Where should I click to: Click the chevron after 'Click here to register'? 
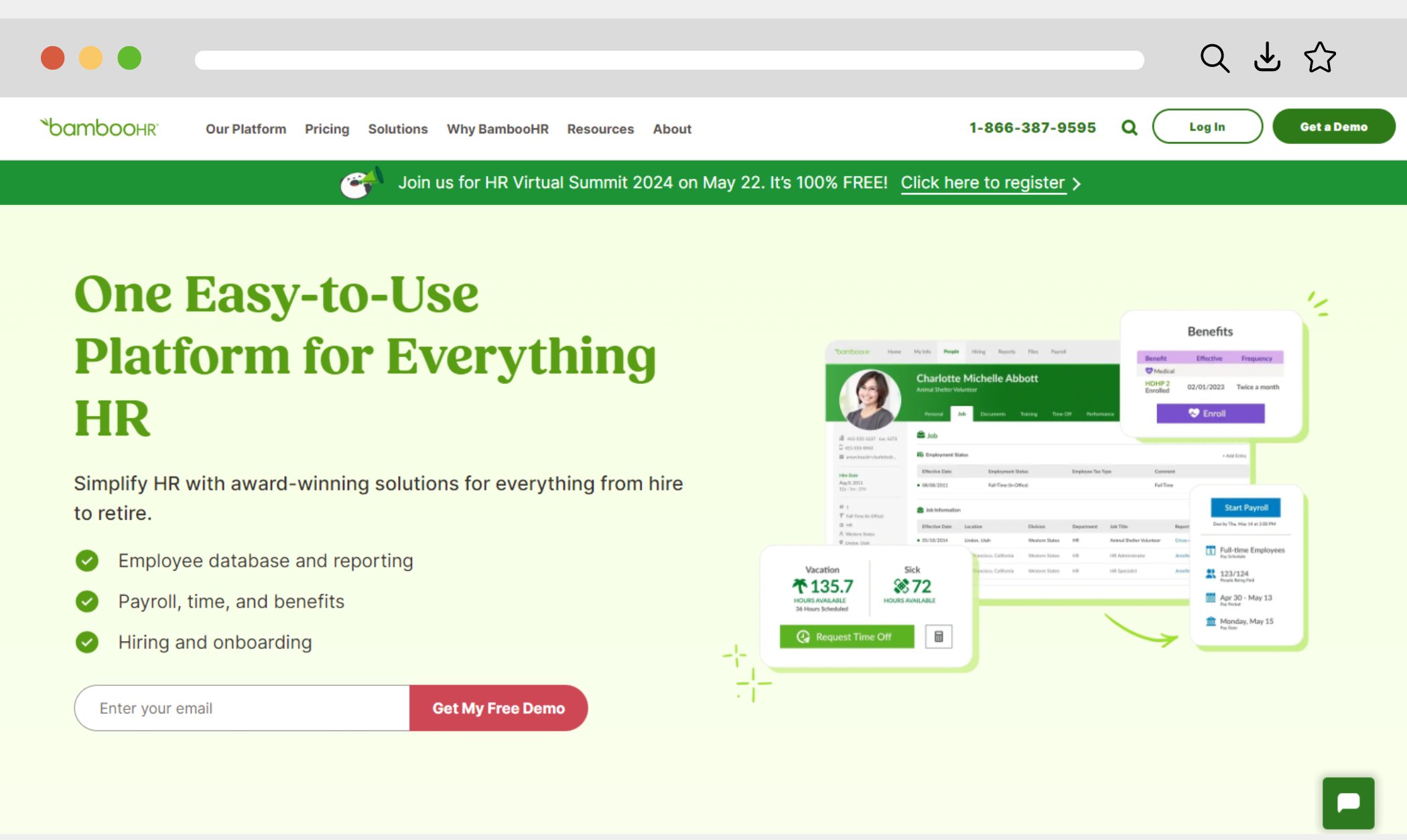1076,184
